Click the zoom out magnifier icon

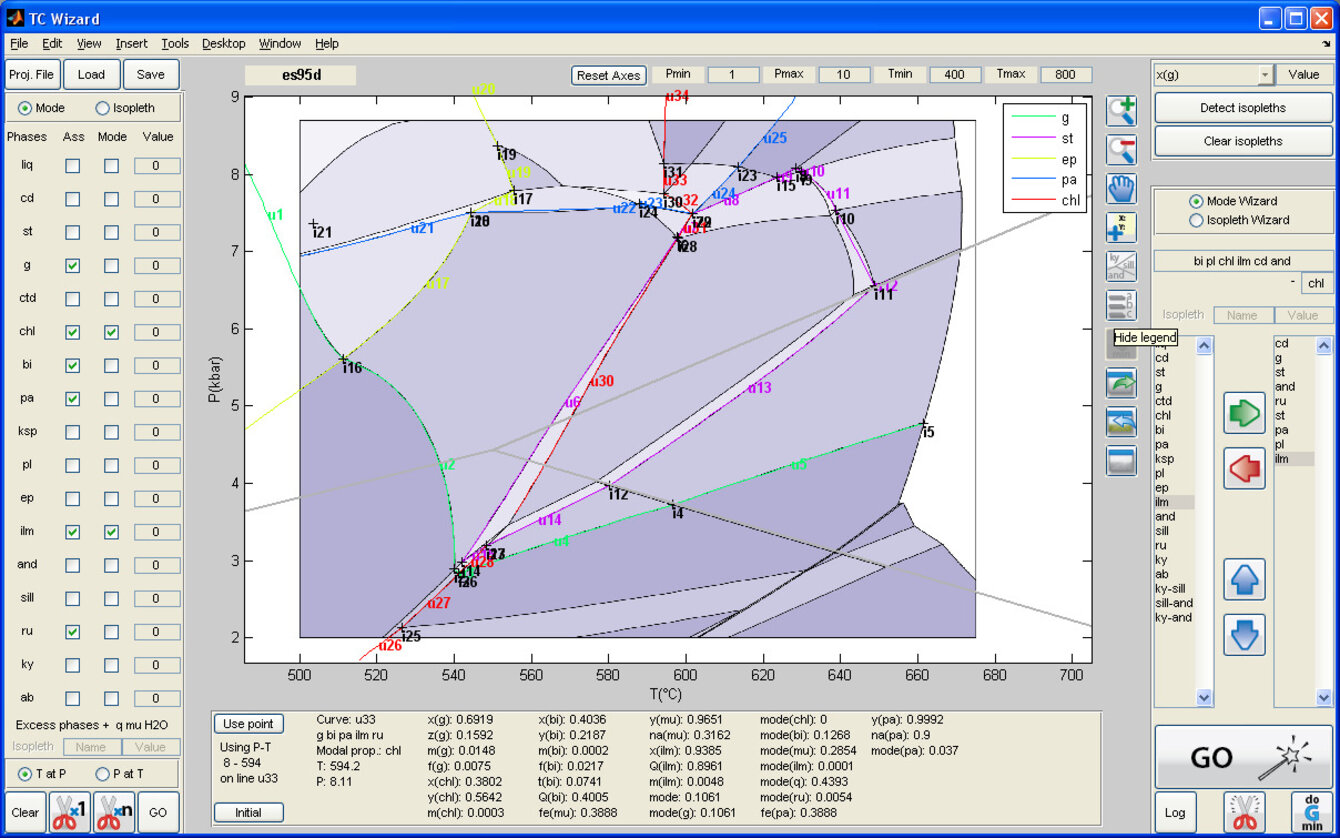coord(1121,150)
